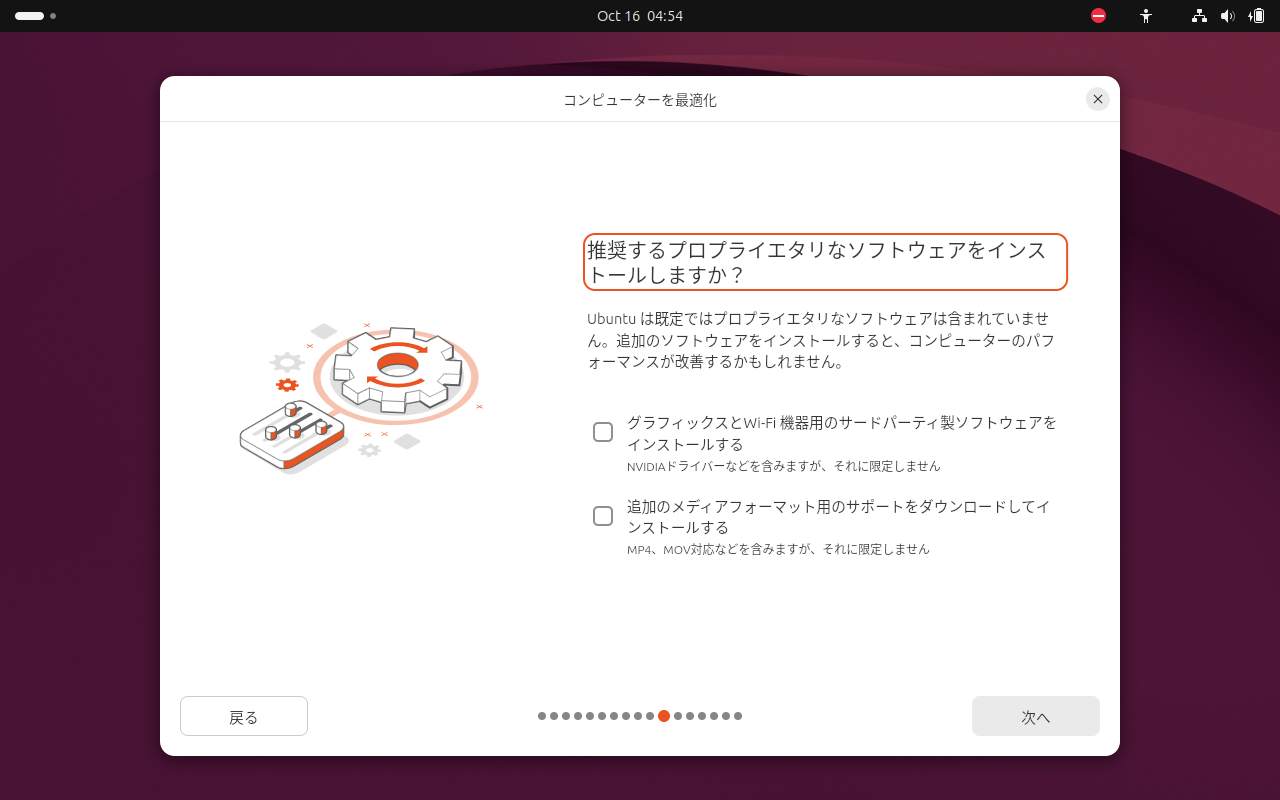Click the gear illustration image

coord(360,399)
